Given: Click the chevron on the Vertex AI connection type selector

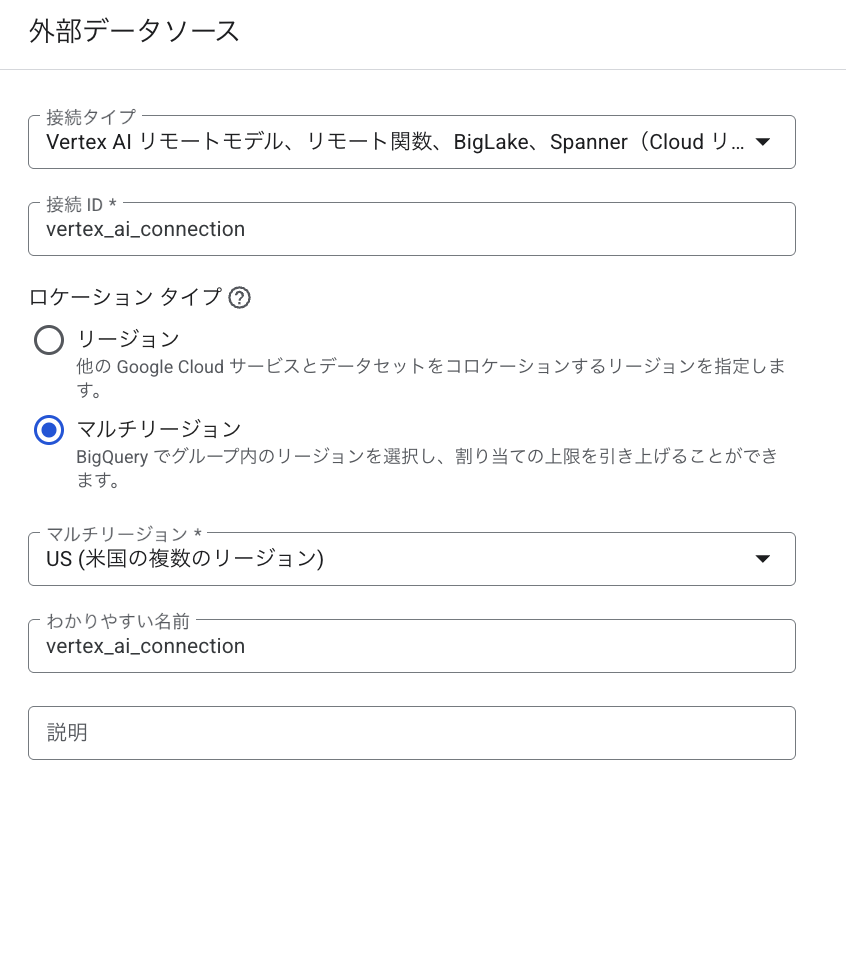Looking at the screenshot, I should pos(762,141).
